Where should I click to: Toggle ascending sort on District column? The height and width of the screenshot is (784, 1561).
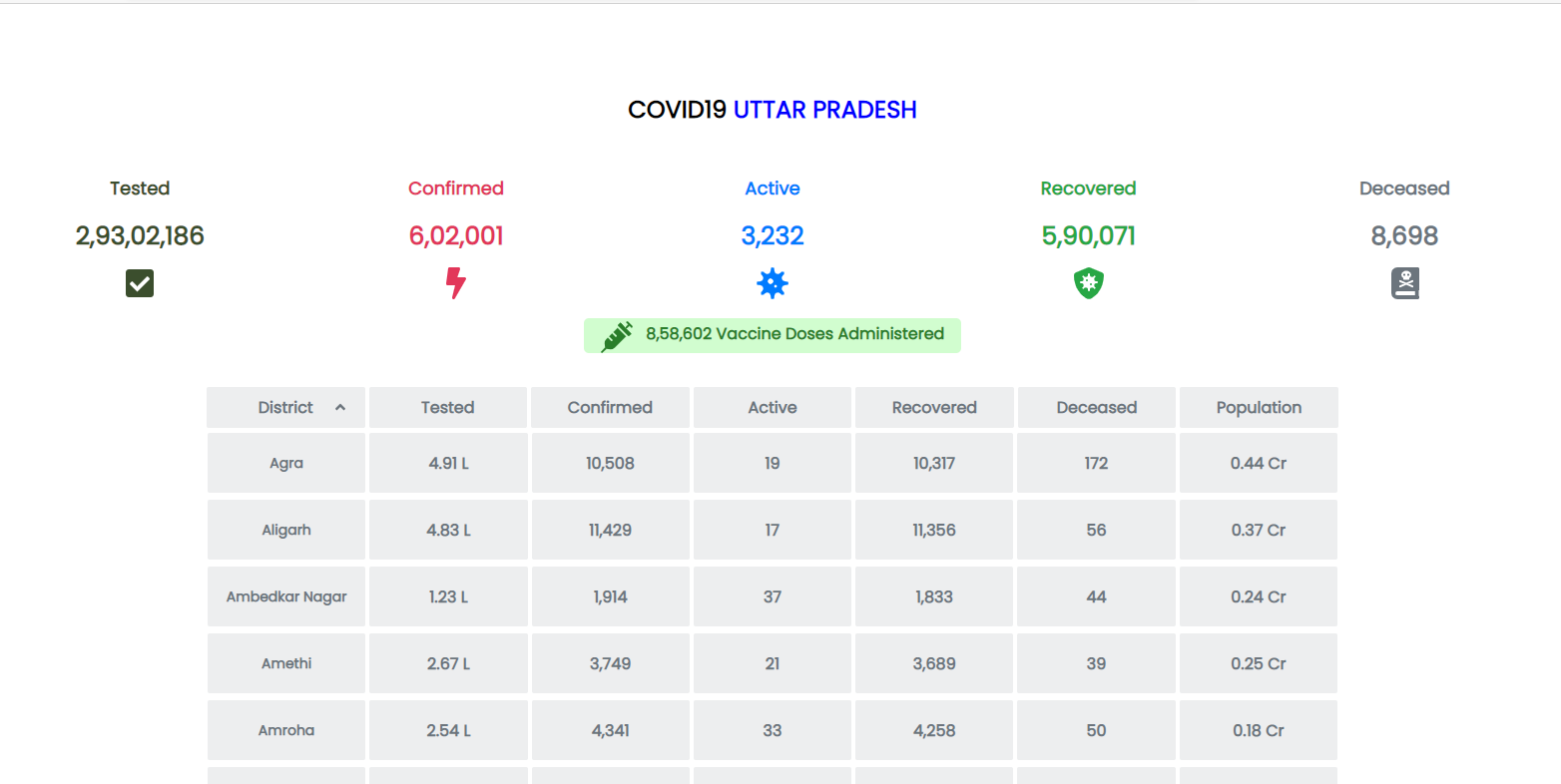pos(340,407)
